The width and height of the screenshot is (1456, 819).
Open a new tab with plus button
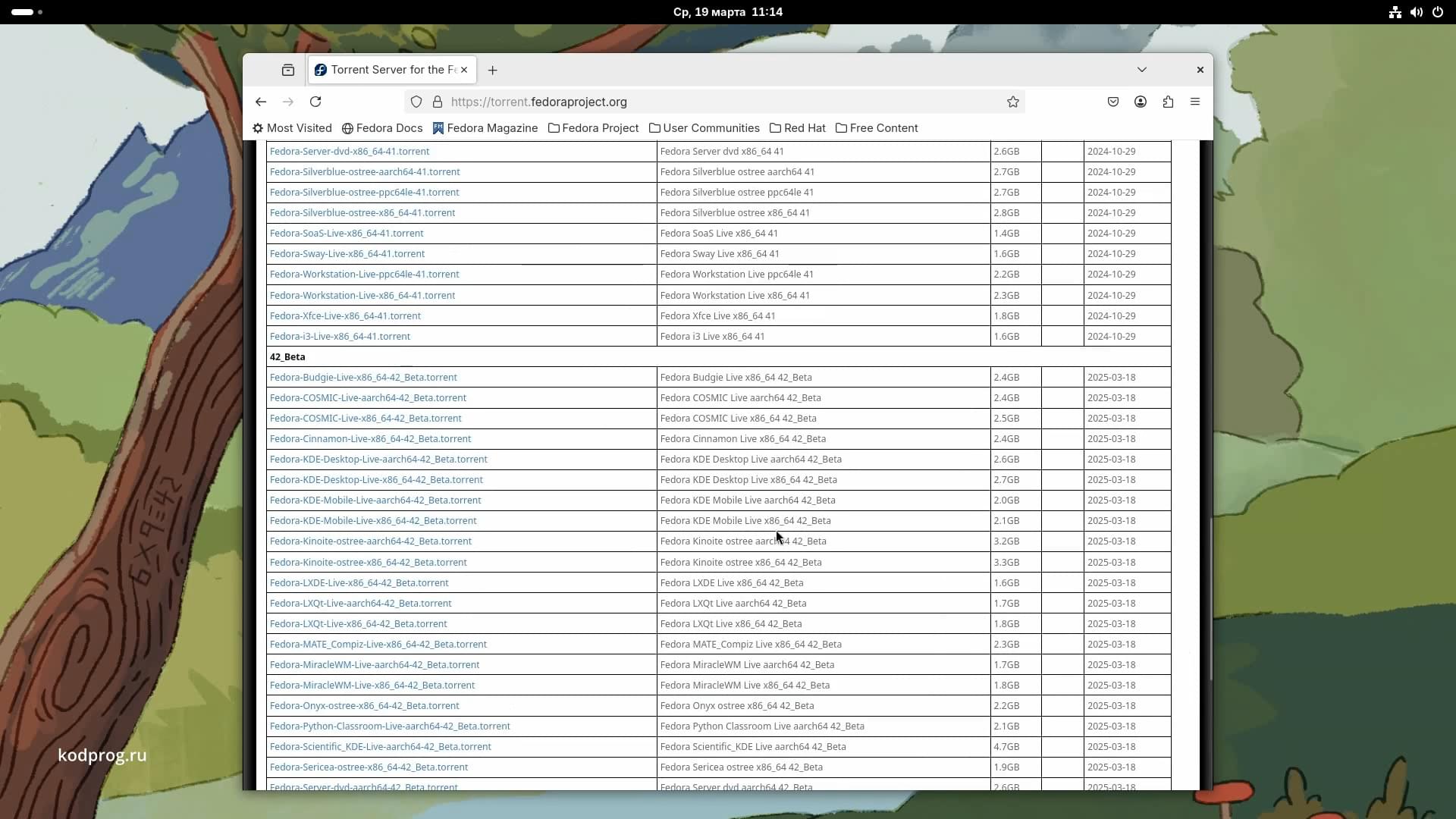tap(493, 70)
